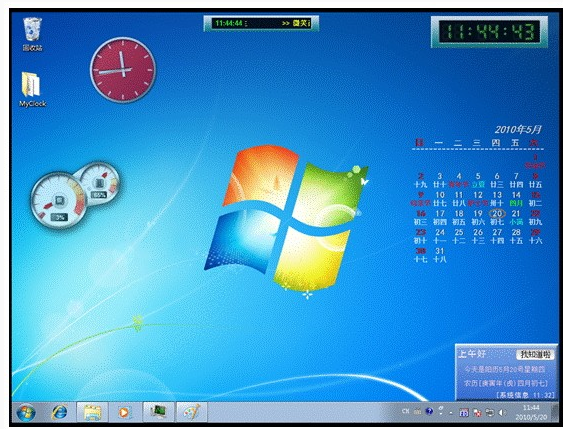Click the 五 weekday header in calendar
This screenshot has width=563, height=429.
point(516,143)
